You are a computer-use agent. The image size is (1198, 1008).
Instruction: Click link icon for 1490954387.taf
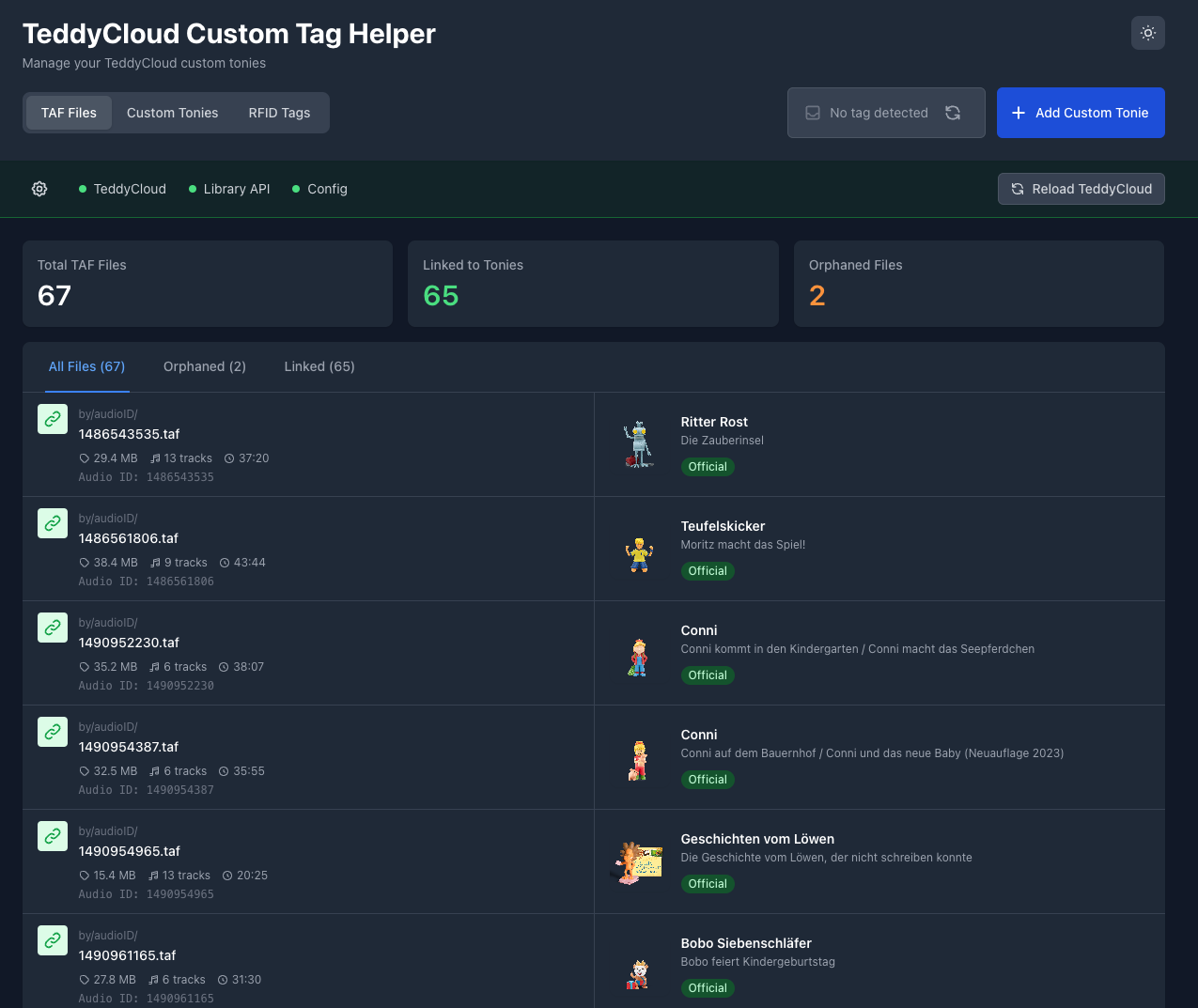[53, 732]
